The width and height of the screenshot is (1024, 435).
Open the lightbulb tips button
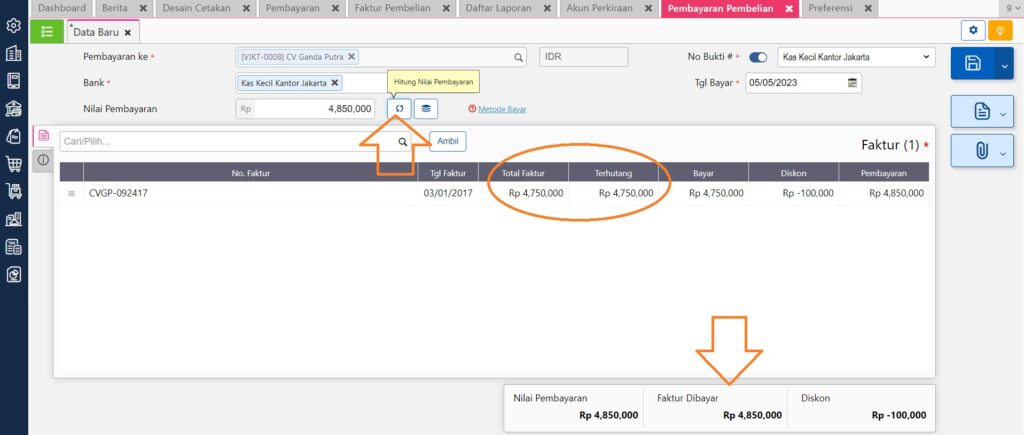997,31
